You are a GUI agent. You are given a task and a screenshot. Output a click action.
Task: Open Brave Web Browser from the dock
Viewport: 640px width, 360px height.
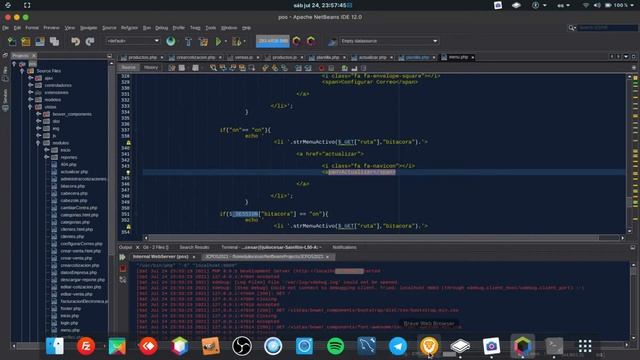point(429,346)
